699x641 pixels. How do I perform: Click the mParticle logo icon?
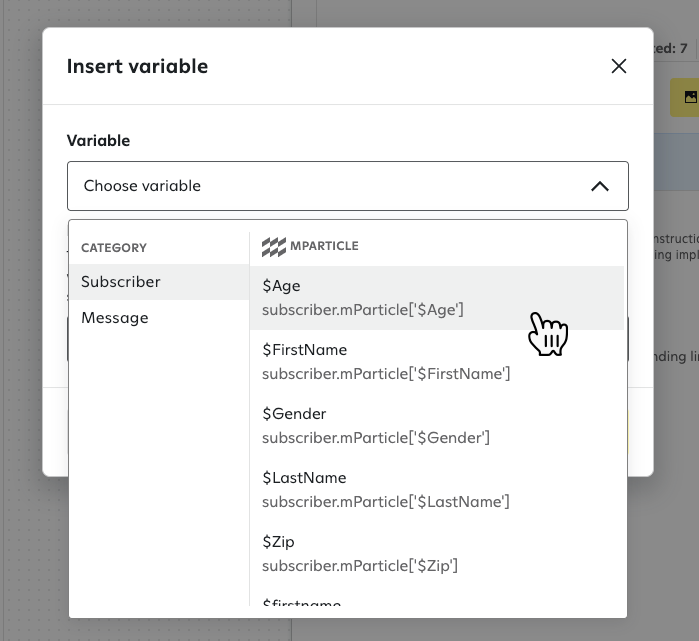[x=274, y=247]
